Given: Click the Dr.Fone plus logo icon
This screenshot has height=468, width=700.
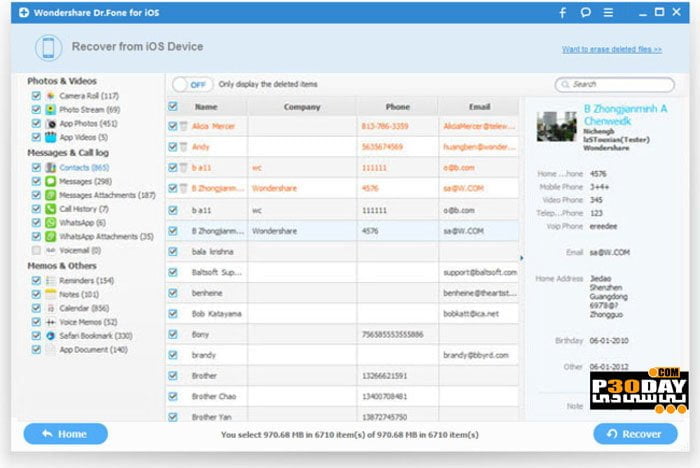Looking at the screenshot, I should (x=24, y=13).
